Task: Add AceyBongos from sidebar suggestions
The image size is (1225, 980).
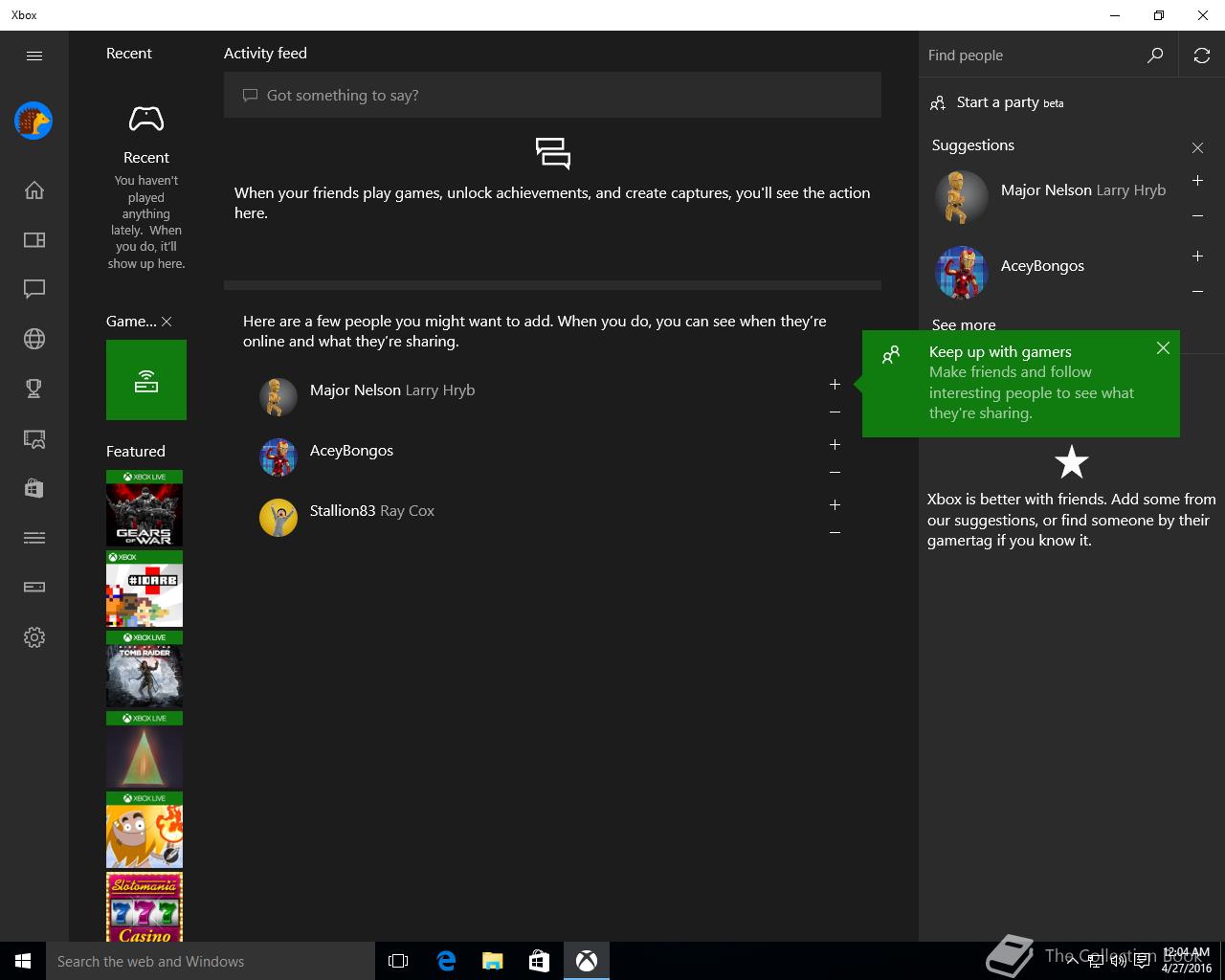Action: tap(1197, 256)
